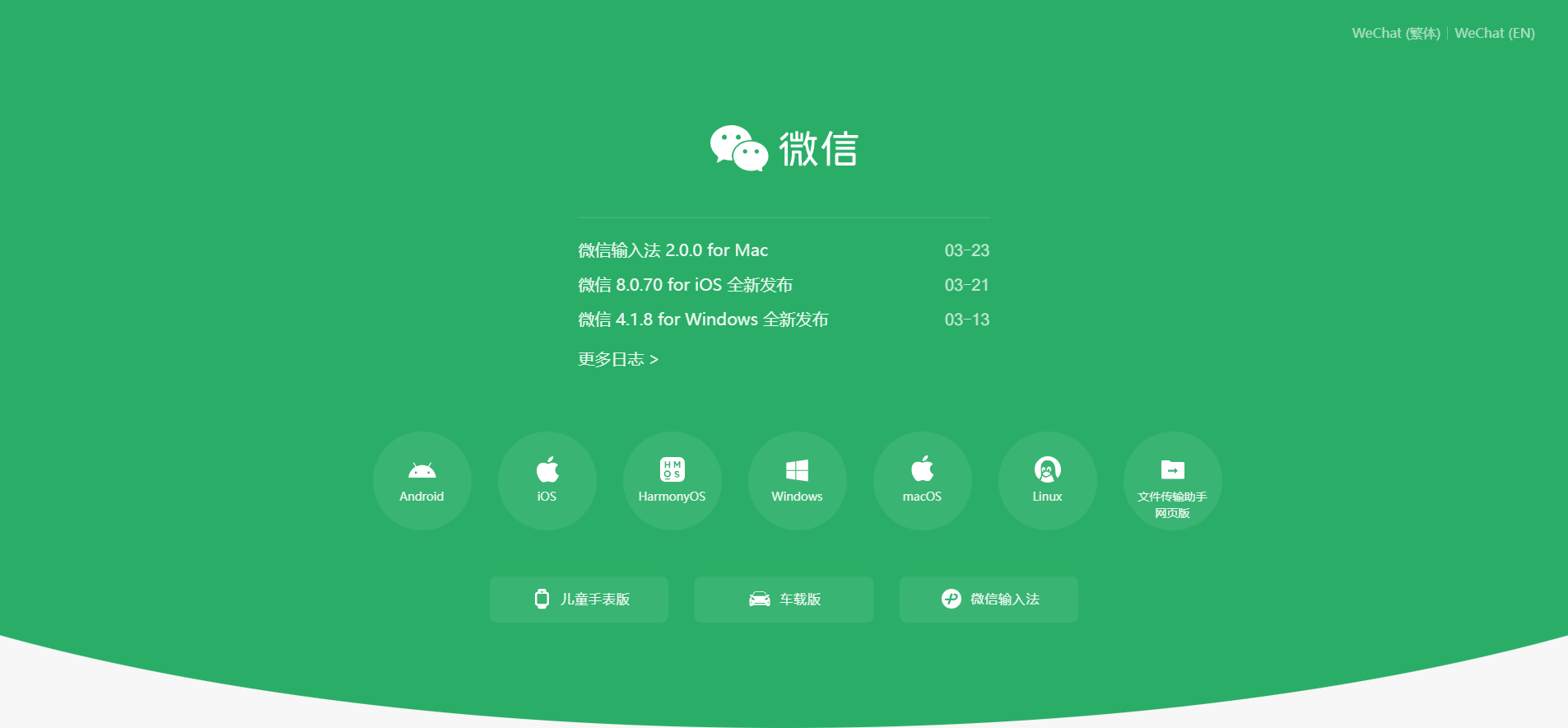Open the Windows download icon
Screen dimensions: 1568x728
(798, 481)
